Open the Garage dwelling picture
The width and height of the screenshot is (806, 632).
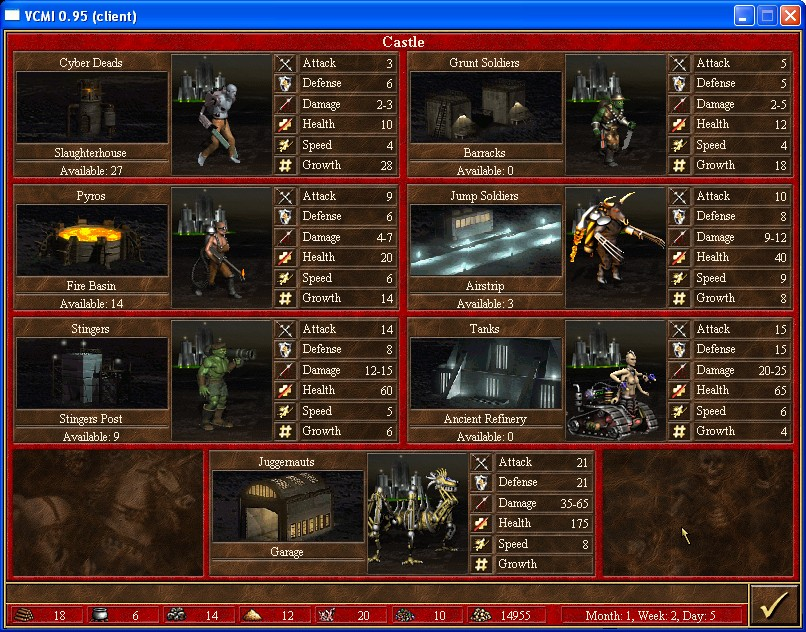pos(288,506)
